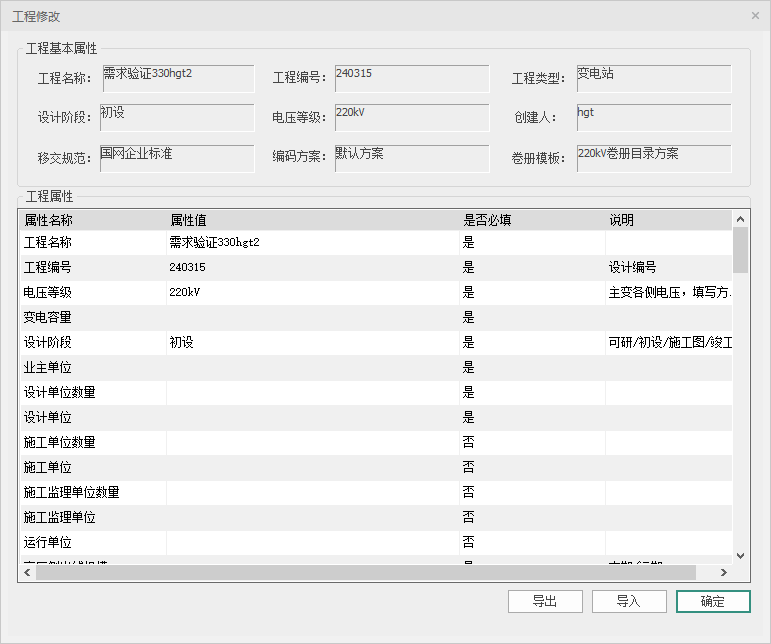
Task: Click the 是否必填 column header
Action: click(x=532, y=220)
